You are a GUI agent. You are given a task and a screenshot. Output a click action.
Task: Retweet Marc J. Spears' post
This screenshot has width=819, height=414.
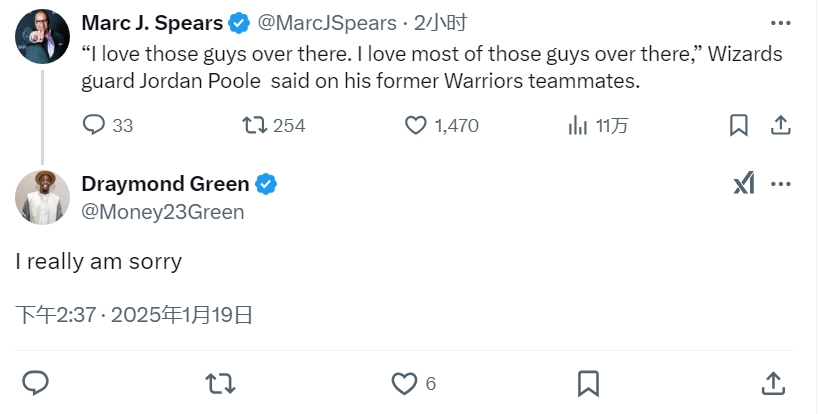(256, 125)
